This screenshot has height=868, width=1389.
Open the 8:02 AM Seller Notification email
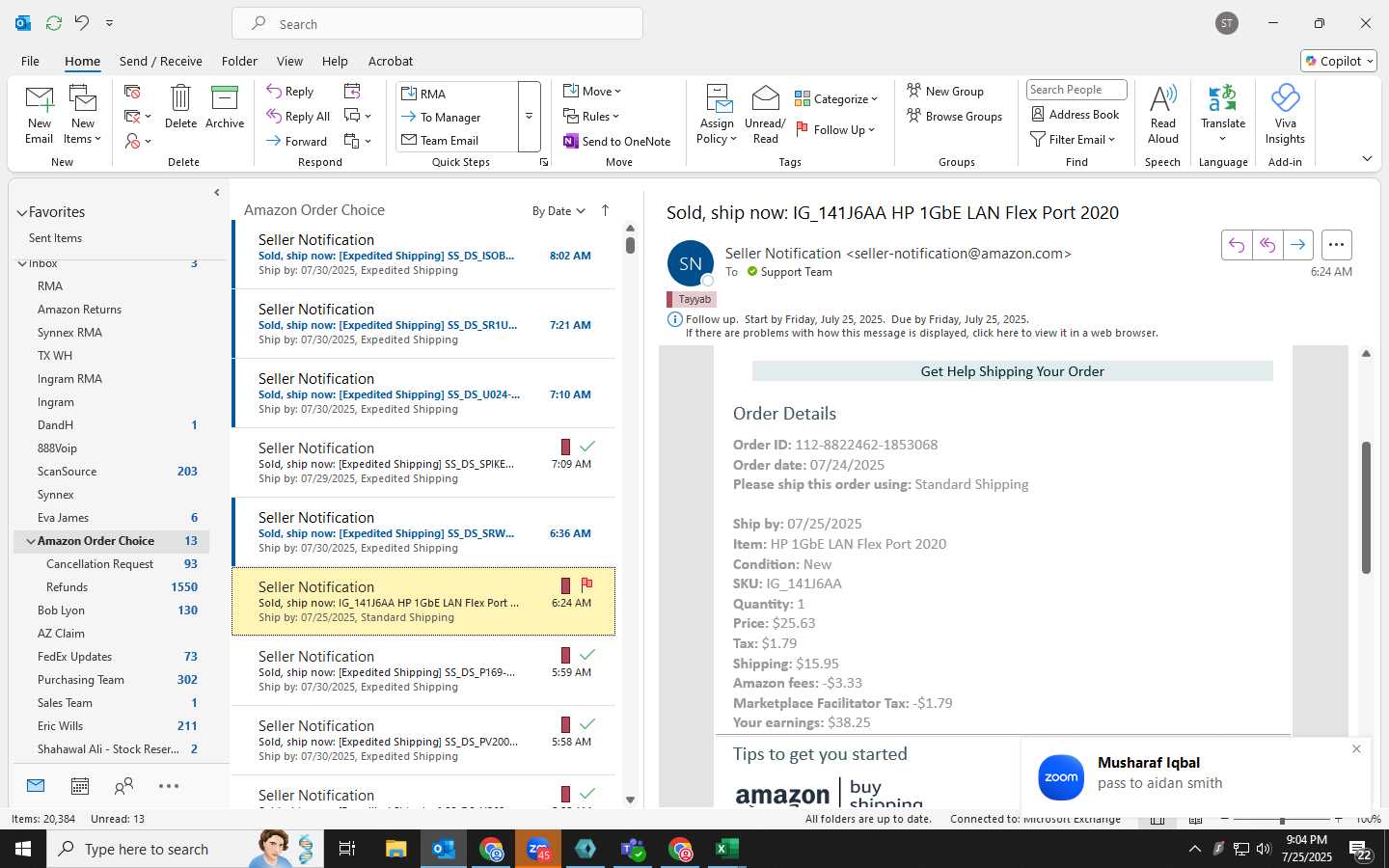(423, 255)
